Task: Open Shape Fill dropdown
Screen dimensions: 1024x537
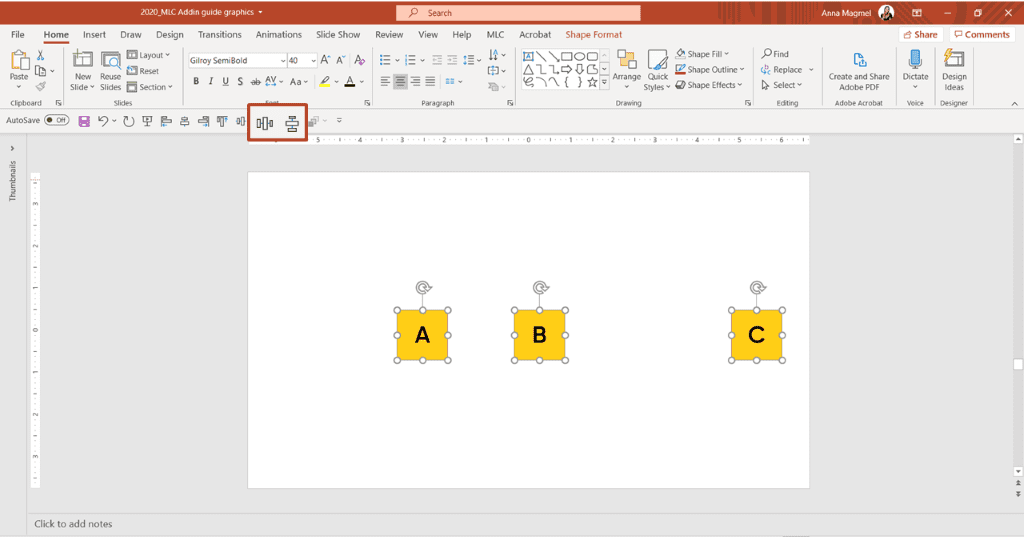Action: (702, 54)
